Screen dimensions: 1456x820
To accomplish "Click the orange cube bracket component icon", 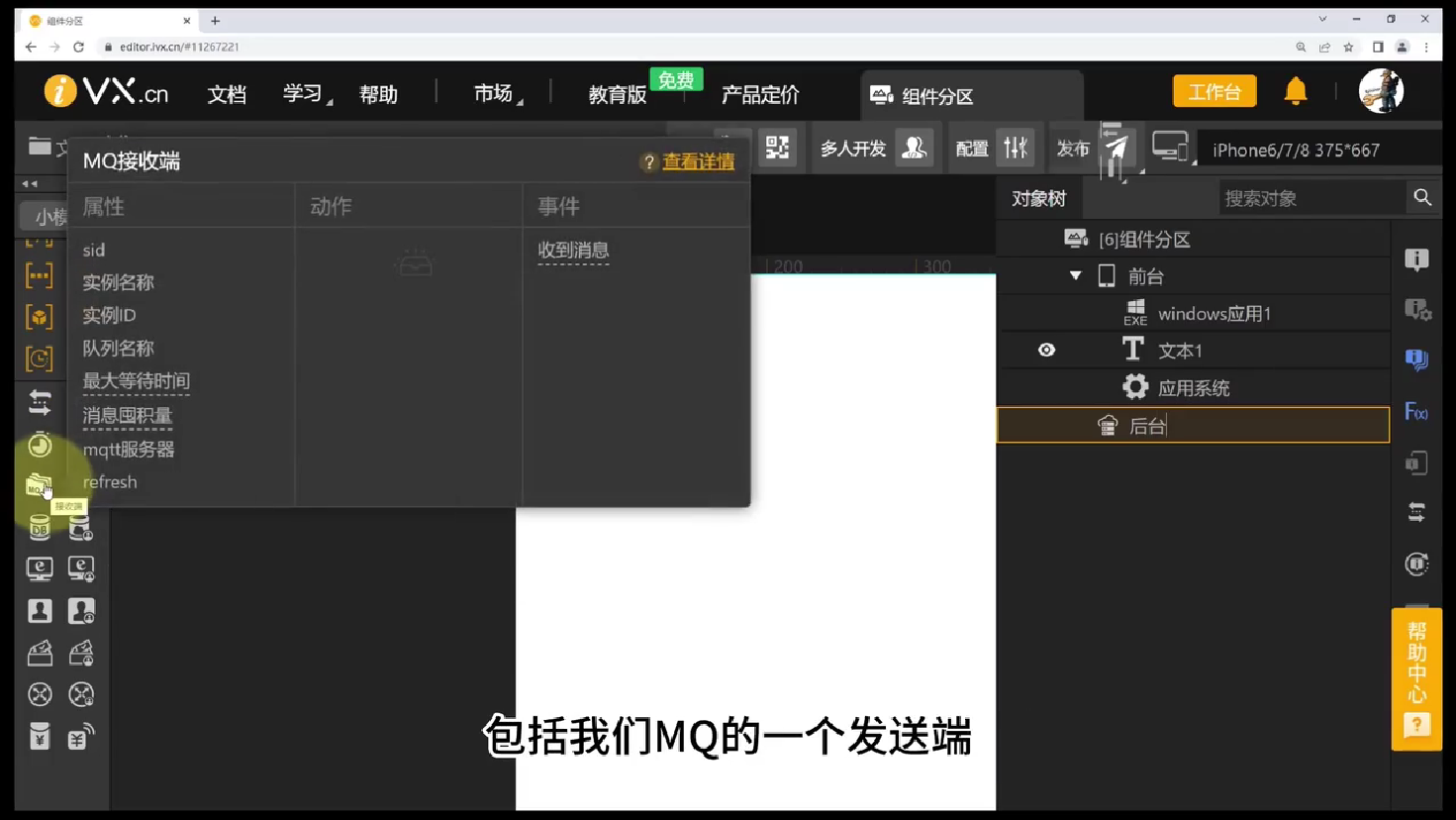I will click(x=40, y=317).
